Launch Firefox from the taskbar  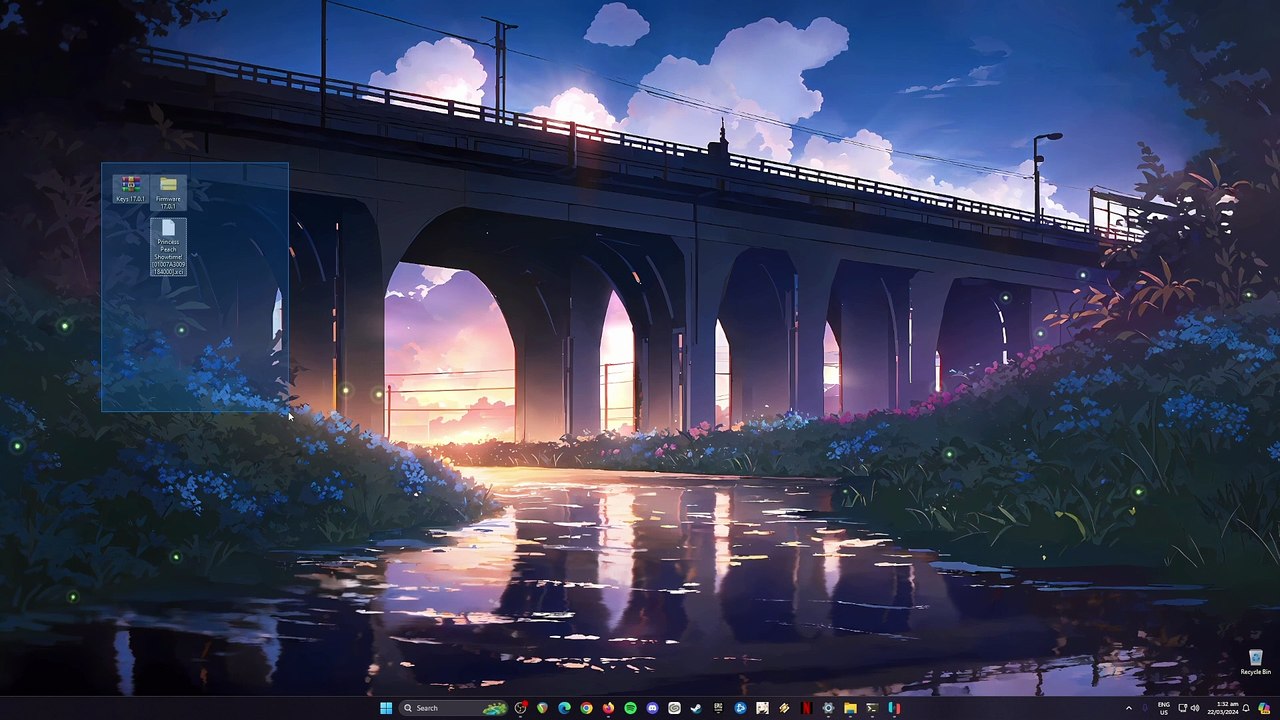tap(608, 708)
